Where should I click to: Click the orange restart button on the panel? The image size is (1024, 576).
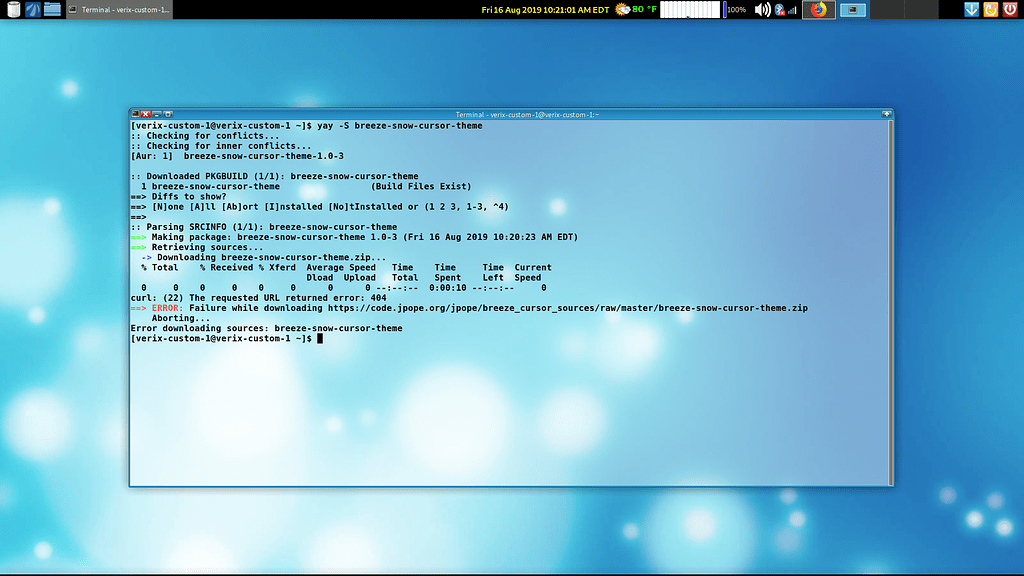(991, 9)
